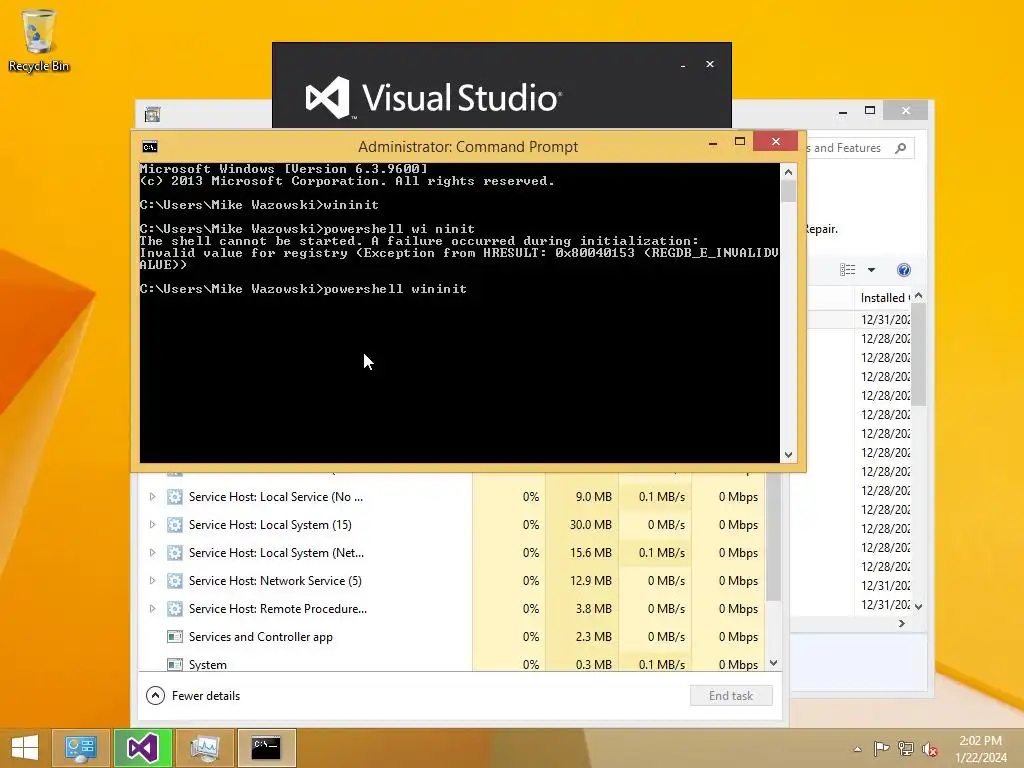Close the Visual Studio installer window
1024x768 pixels.
(x=710, y=64)
